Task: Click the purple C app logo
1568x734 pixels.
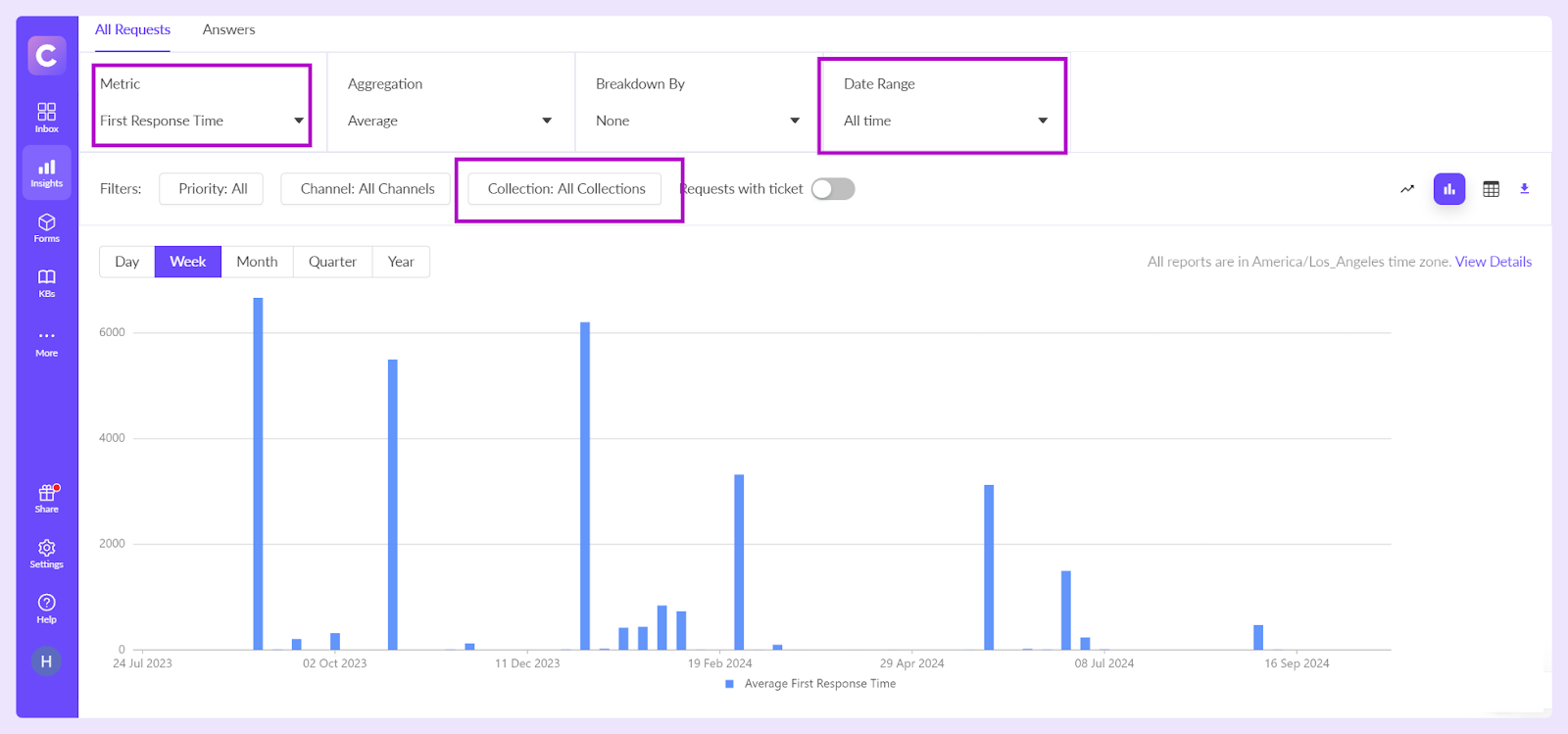Action: [x=47, y=55]
